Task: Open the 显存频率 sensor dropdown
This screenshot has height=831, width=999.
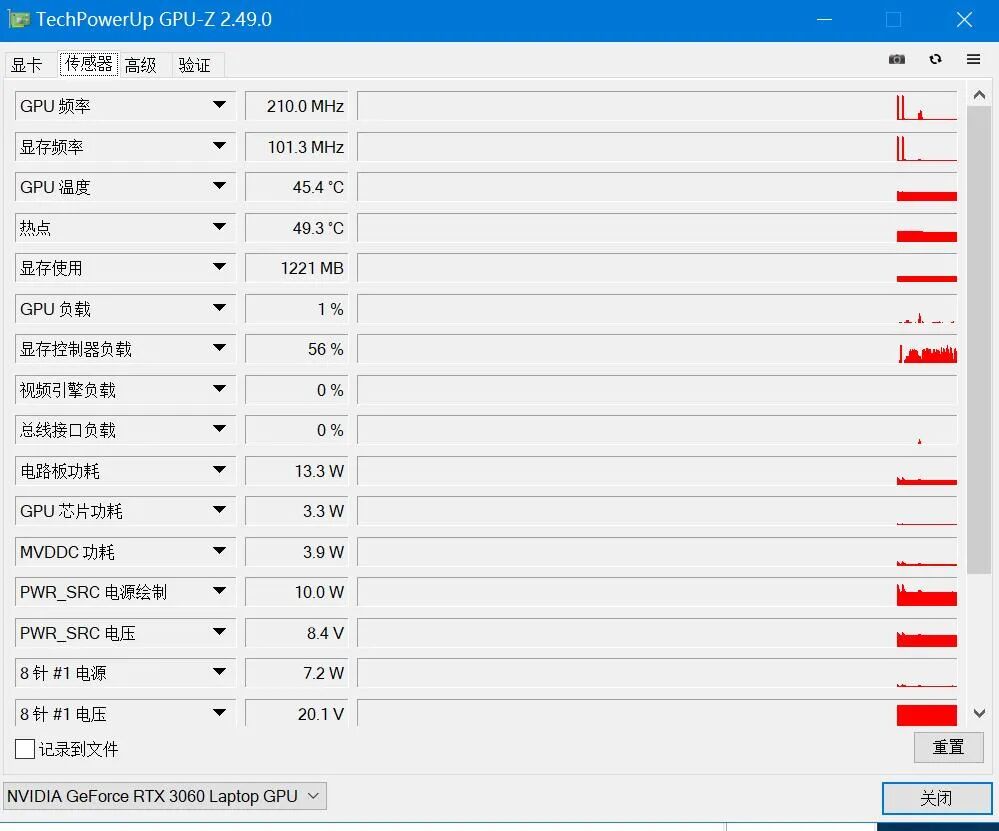Action: click(219, 146)
